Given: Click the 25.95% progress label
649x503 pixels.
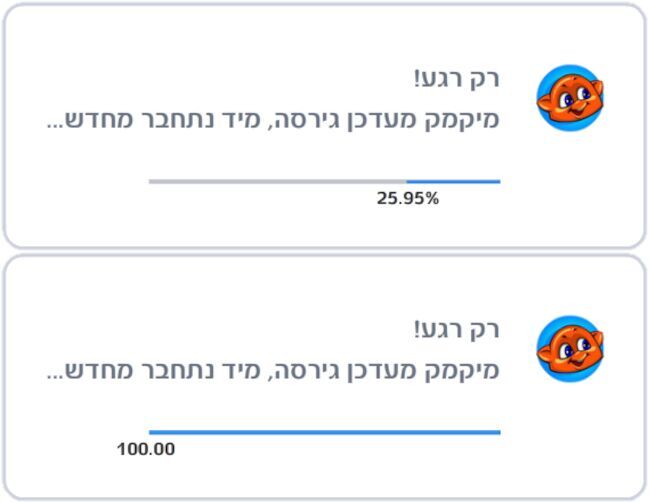Looking at the screenshot, I should 408,199.
